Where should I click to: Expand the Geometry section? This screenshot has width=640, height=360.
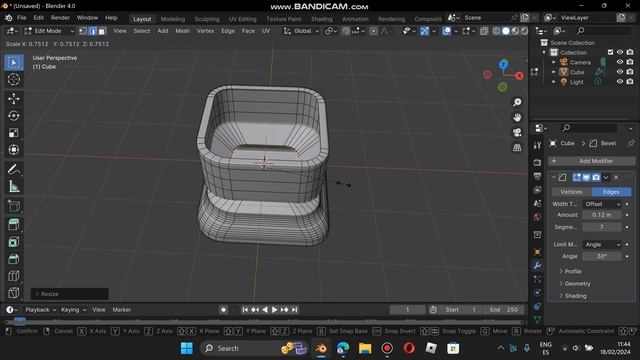575,284
